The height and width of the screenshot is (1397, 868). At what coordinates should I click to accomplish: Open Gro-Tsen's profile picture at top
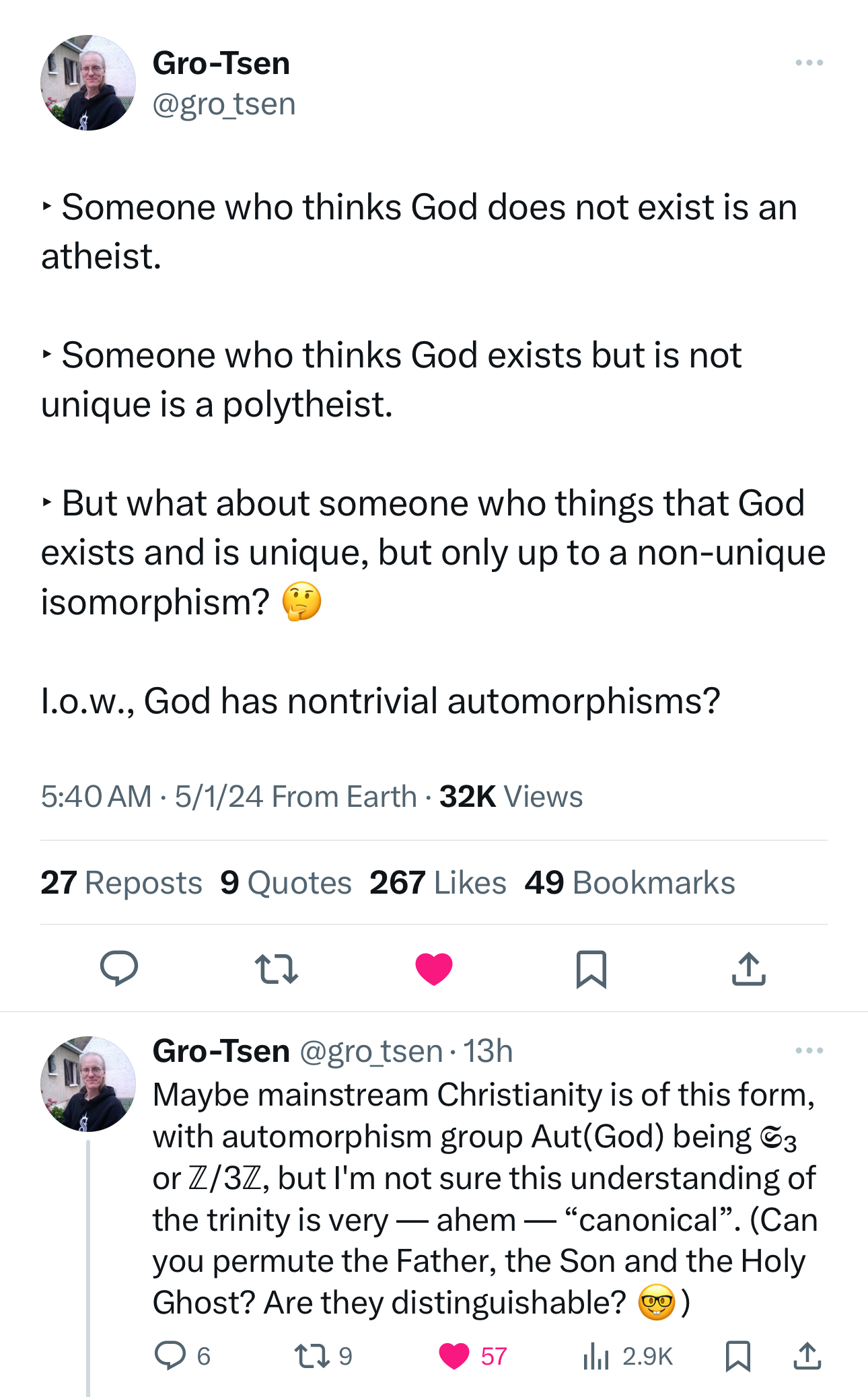coord(88,83)
